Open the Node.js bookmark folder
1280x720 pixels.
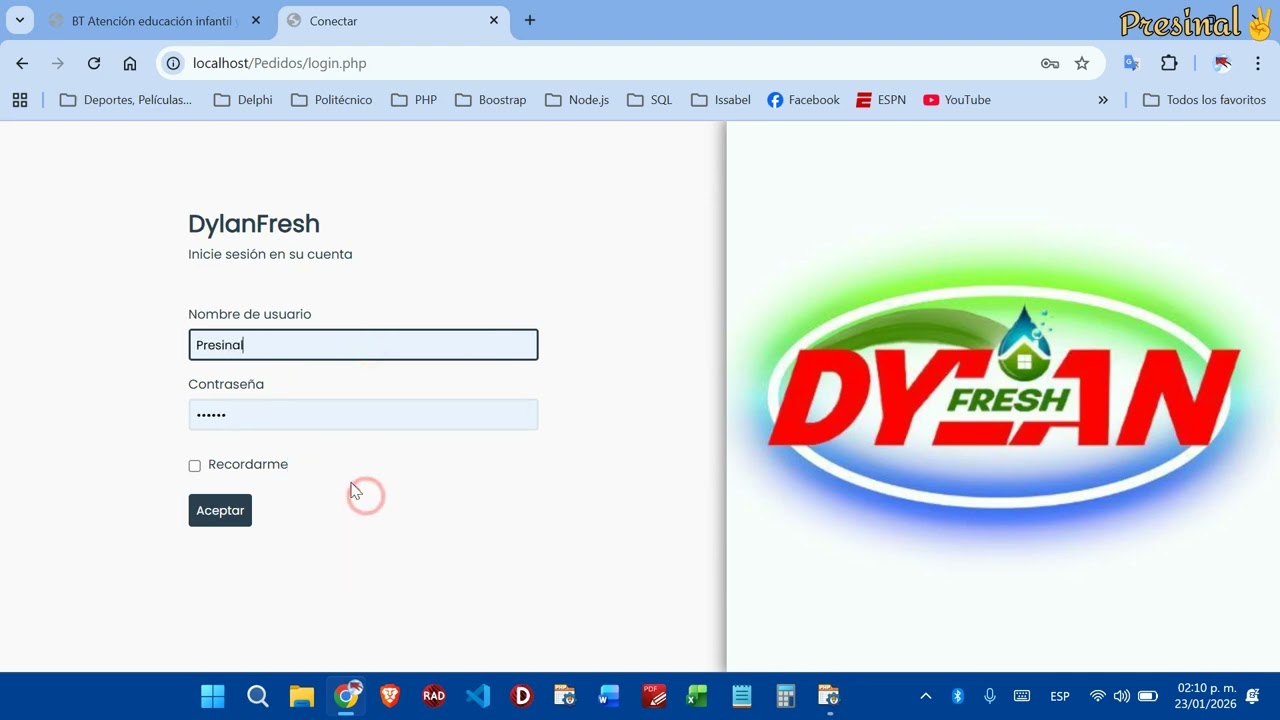[x=576, y=100]
